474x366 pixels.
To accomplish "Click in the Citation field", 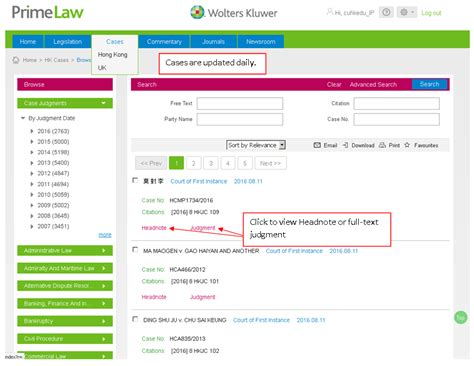I will coord(396,103).
